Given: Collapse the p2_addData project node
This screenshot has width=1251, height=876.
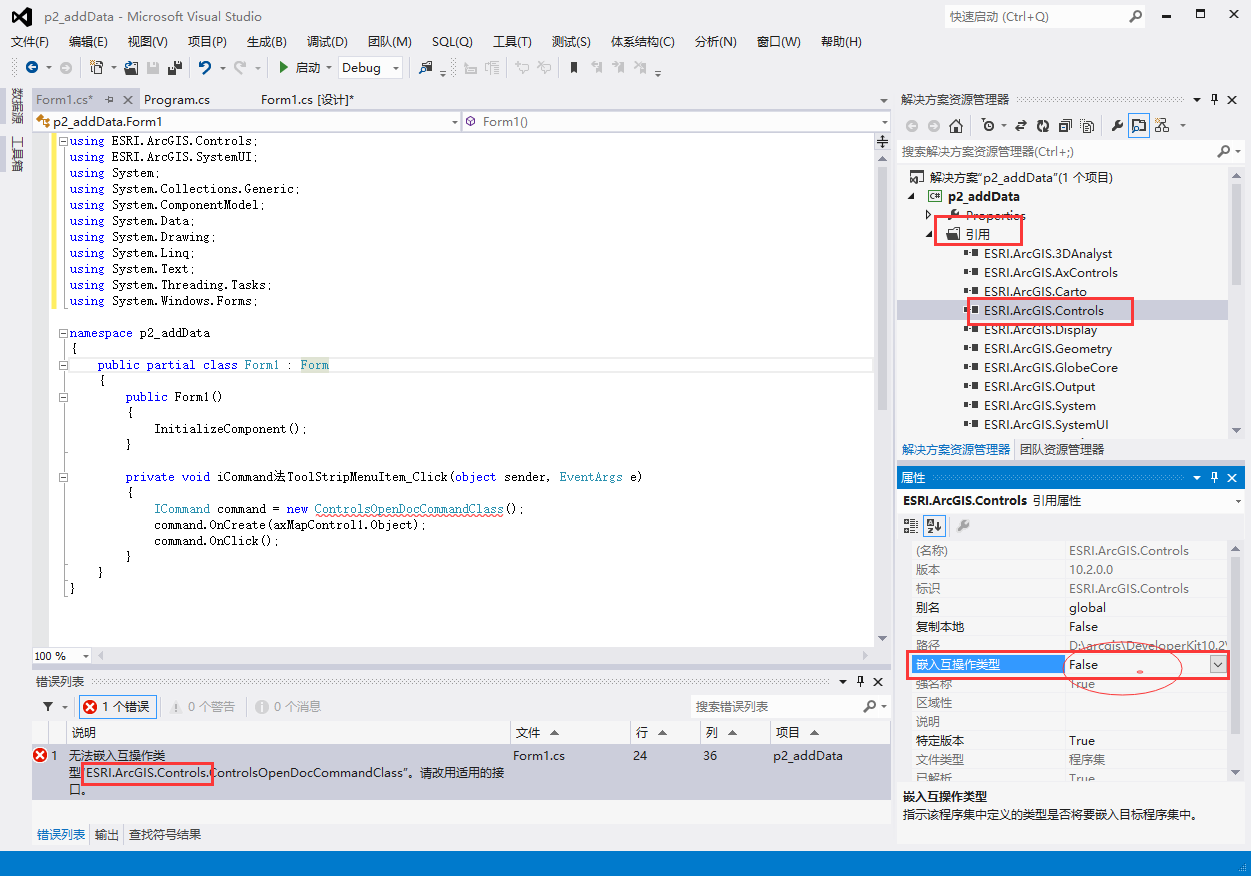Looking at the screenshot, I should (910, 196).
